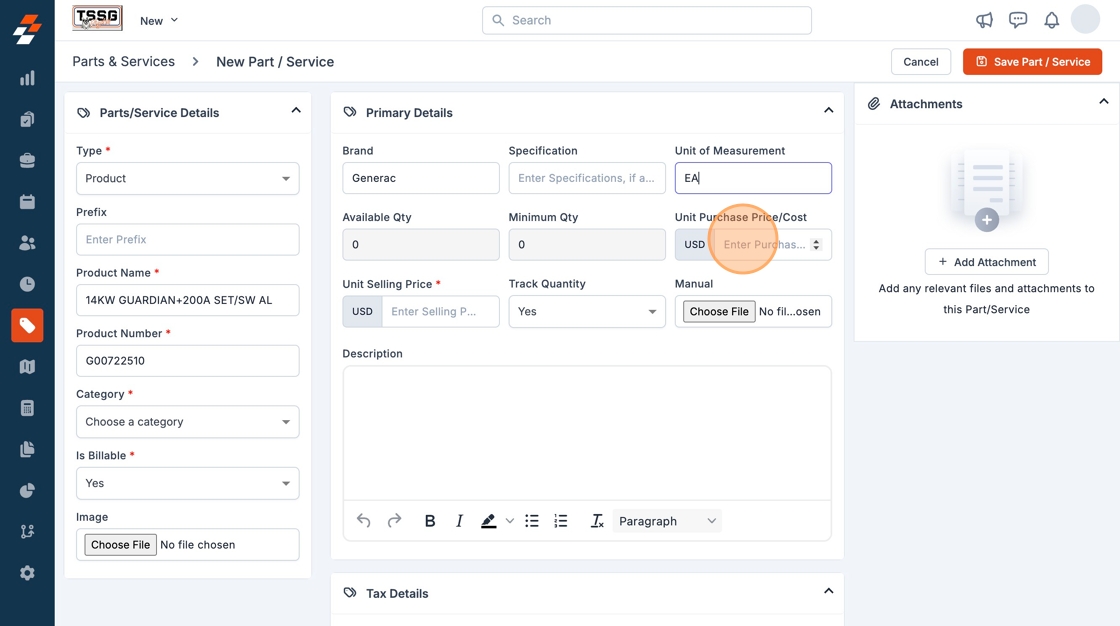Viewport: 1120px width, 626px height.
Task: Open the New menu in header
Action: pyautogui.click(x=159, y=20)
